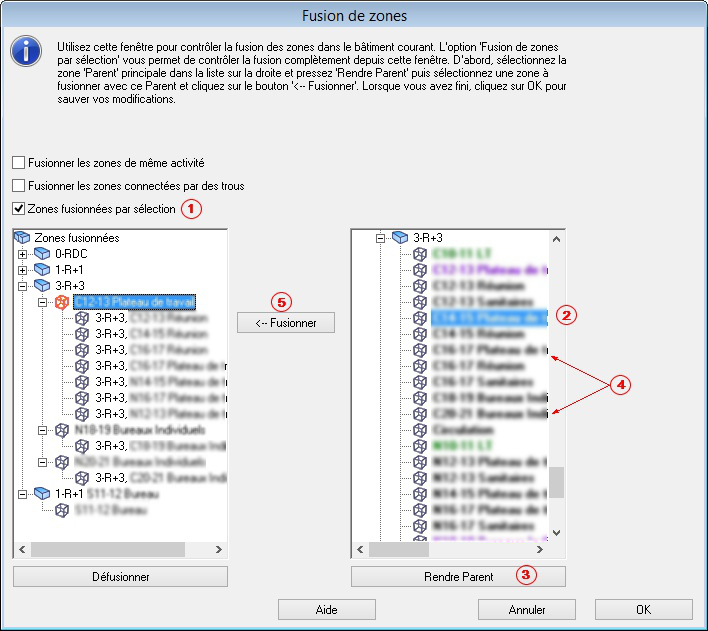Image resolution: width=708 pixels, height=631 pixels.
Task: Click the orange merged zone icon for C12-13
Action: pyautogui.click(x=61, y=302)
